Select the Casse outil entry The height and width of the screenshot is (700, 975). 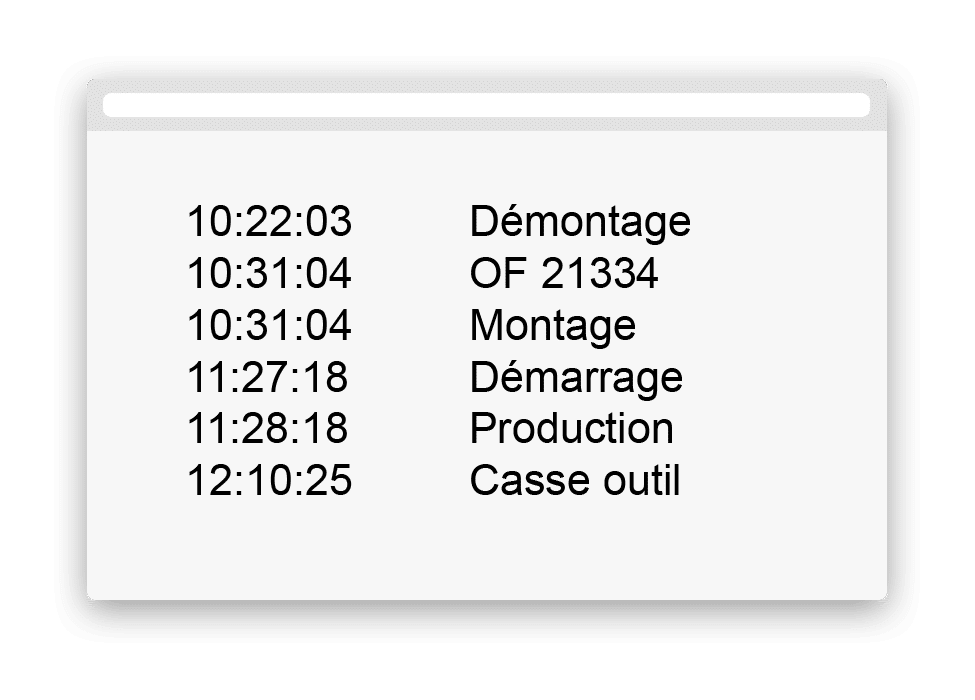click(575, 480)
